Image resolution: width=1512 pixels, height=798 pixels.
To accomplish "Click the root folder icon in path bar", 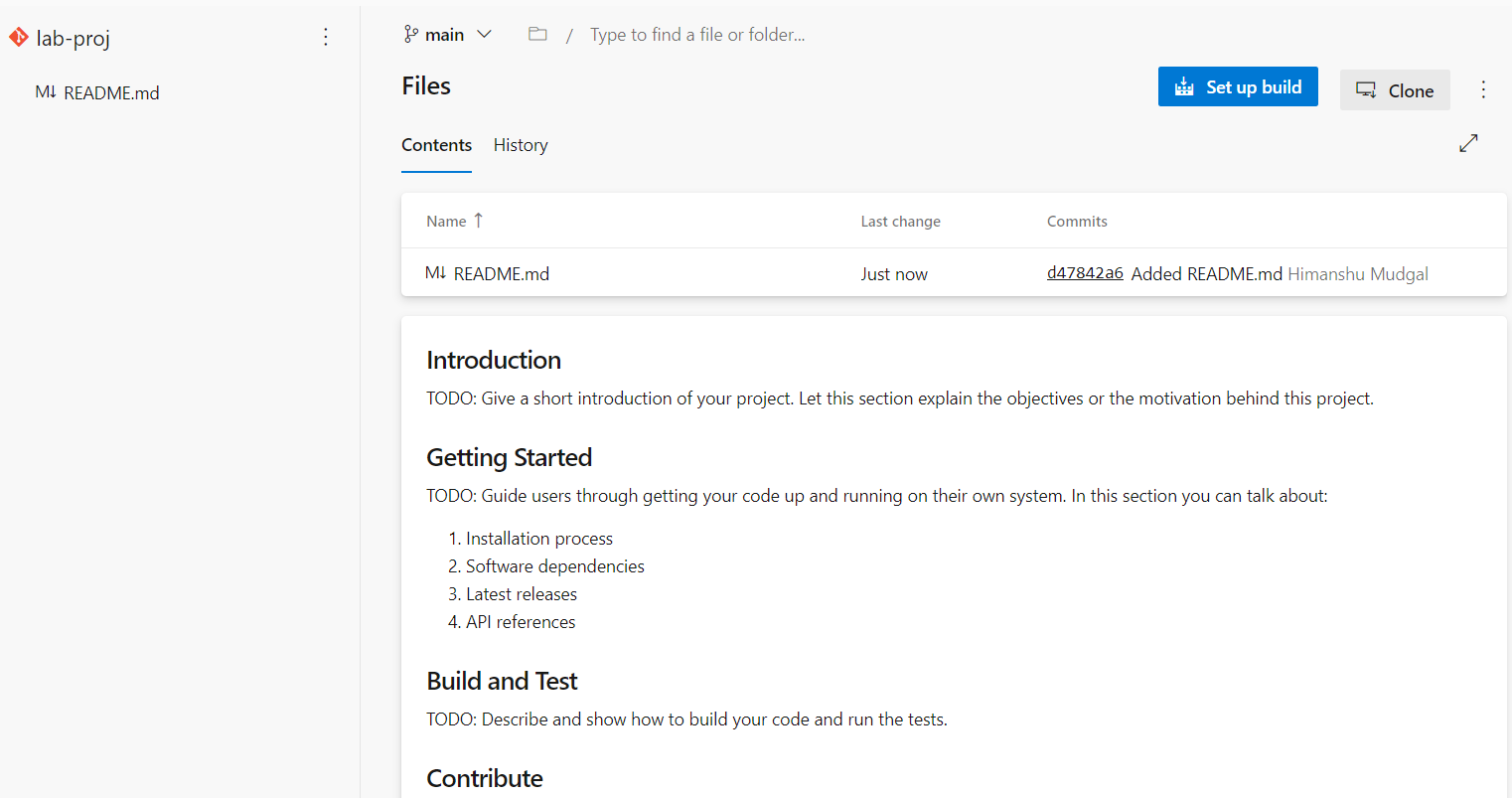I will pos(537,34).
